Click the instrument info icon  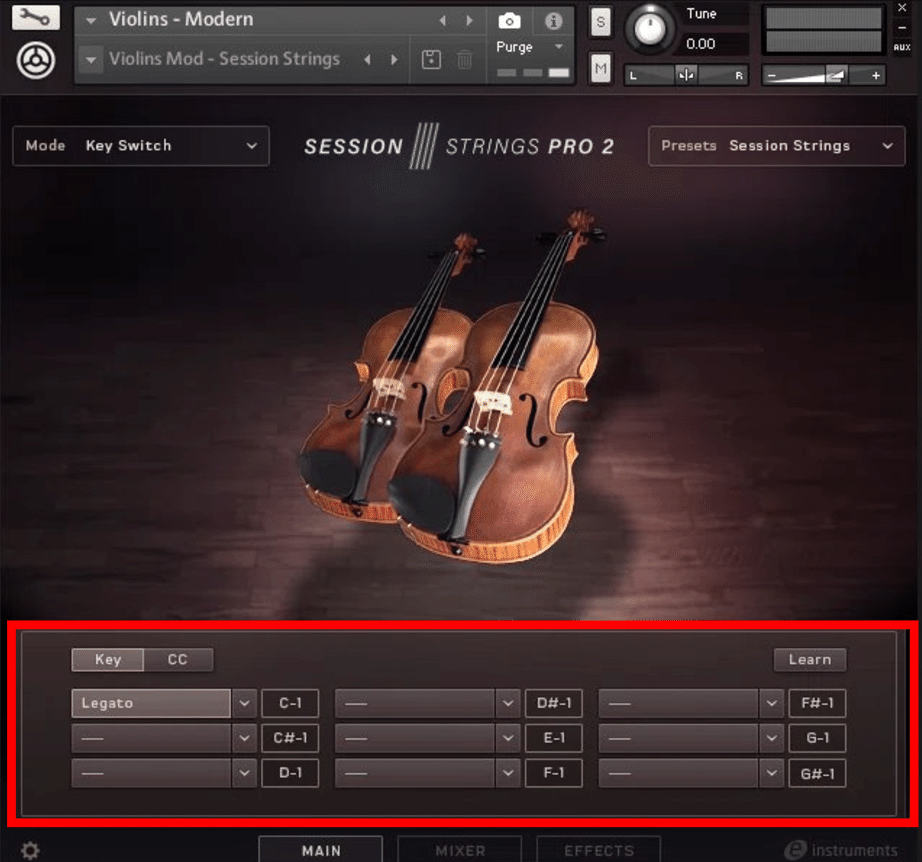click(552, 21)
